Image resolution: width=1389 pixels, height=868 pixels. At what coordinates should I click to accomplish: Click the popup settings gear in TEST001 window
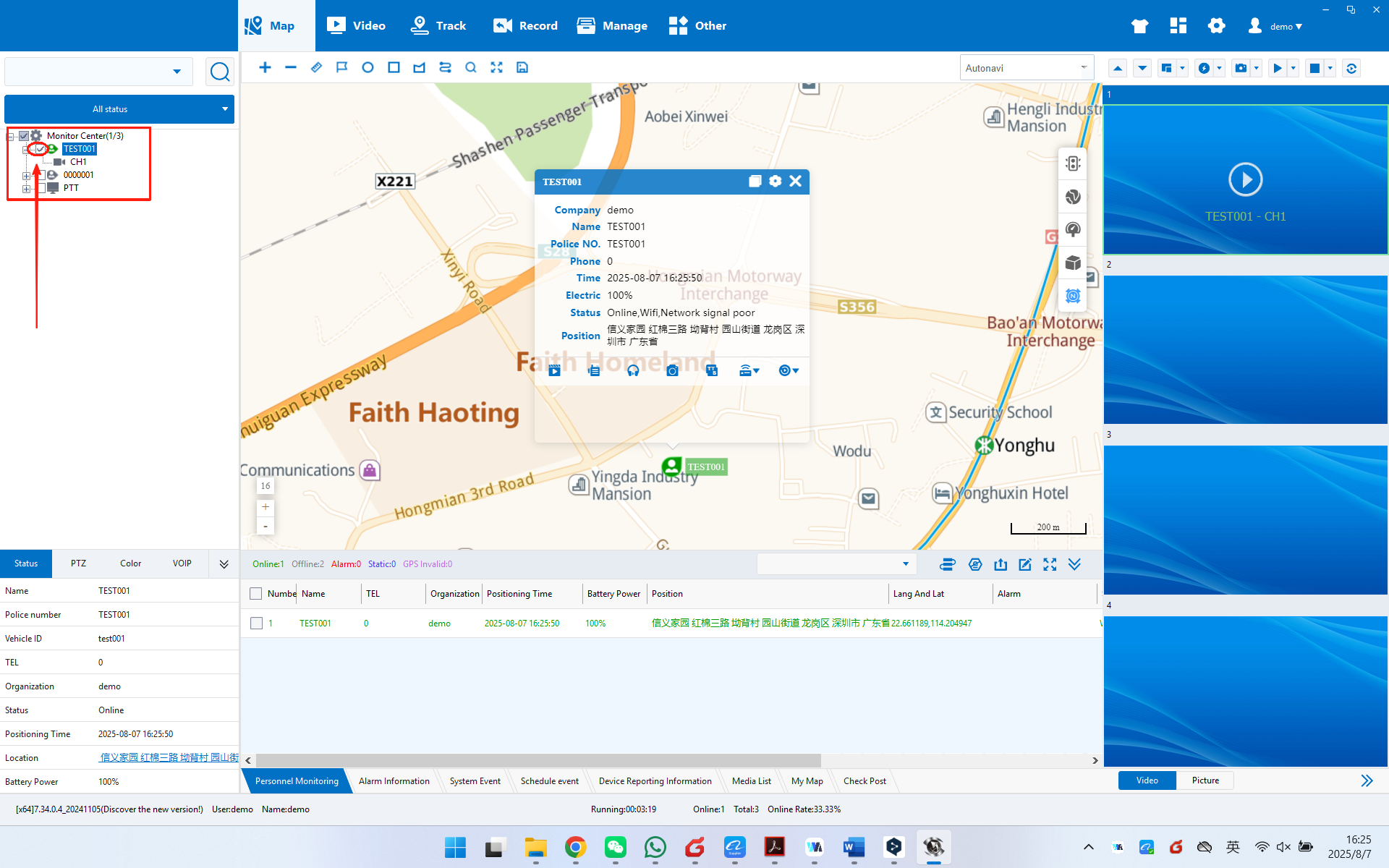pos(776,181)
